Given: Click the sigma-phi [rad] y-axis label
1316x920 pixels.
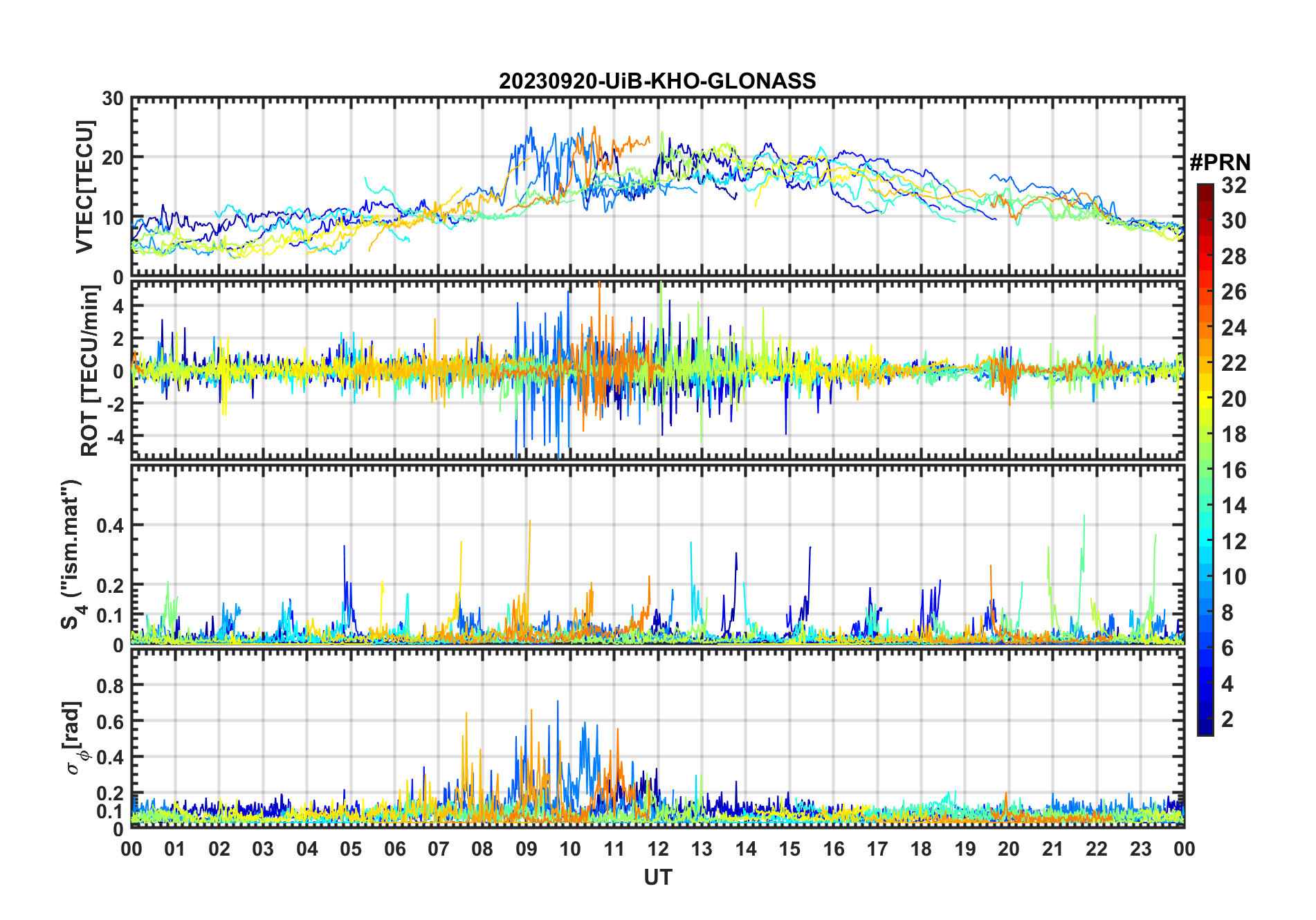Looking at the screenshot, I should tap(75, 738).
